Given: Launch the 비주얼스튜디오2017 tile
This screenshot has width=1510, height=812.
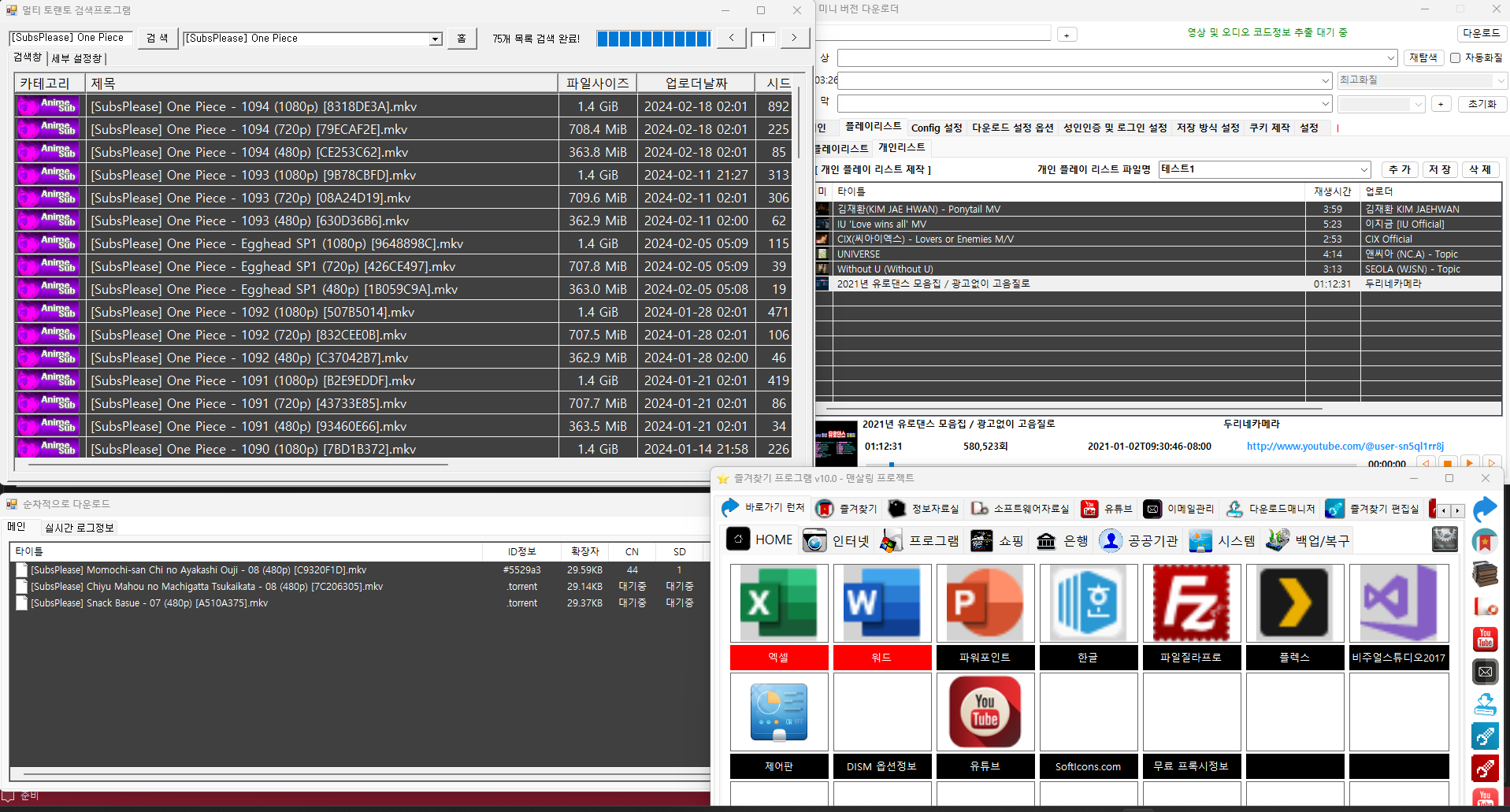Looking at the screenshot, I should (1399, 603).
